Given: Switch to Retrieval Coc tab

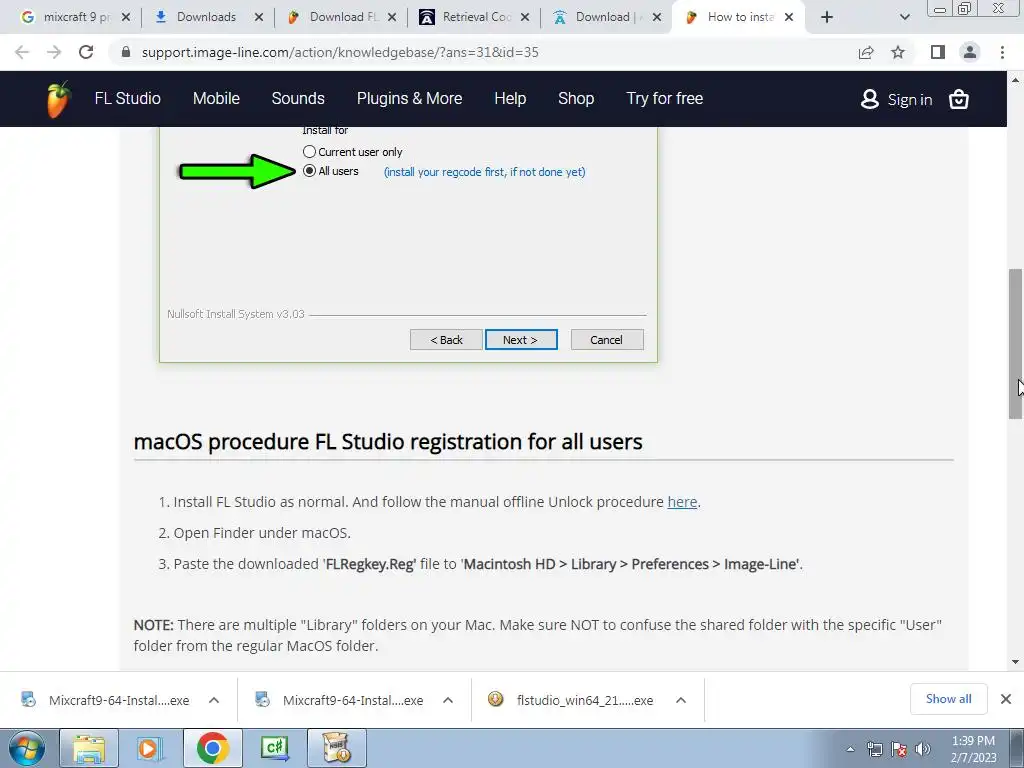Looking at the screenshot, I should 475,17.
